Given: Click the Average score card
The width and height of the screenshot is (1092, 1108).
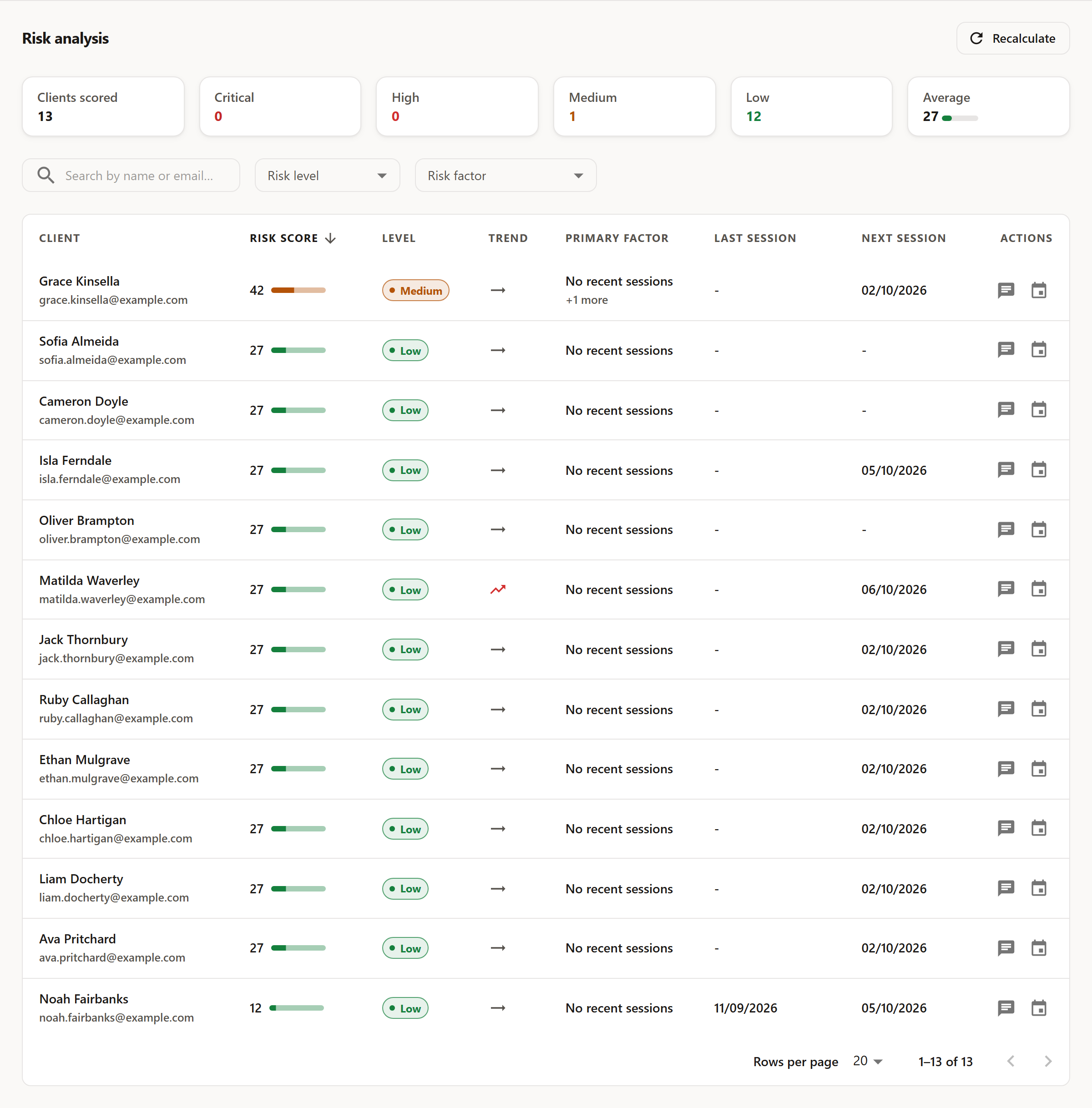Looking at the screenshot, I should tap(988, 106).
